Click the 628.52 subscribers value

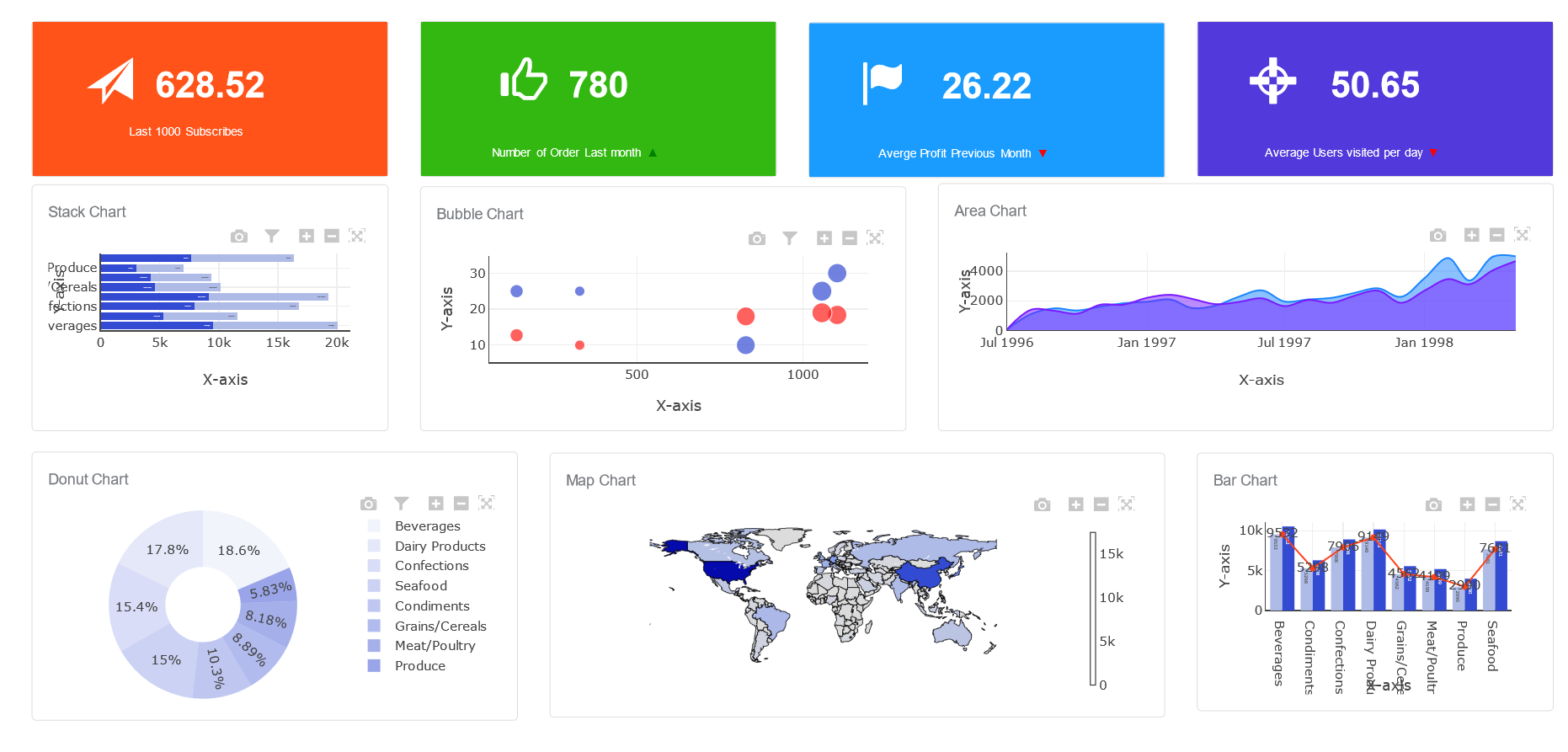pos(211,85)
